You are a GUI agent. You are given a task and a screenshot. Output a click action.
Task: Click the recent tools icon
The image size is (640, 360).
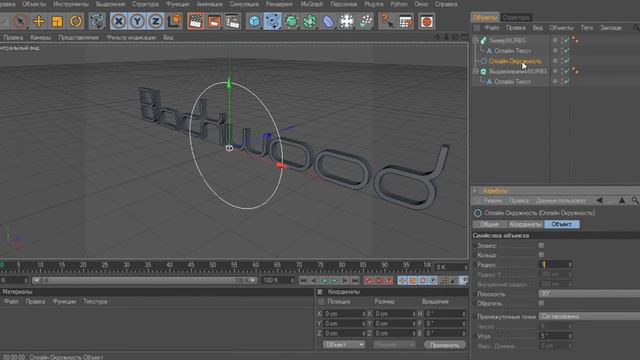97,21
